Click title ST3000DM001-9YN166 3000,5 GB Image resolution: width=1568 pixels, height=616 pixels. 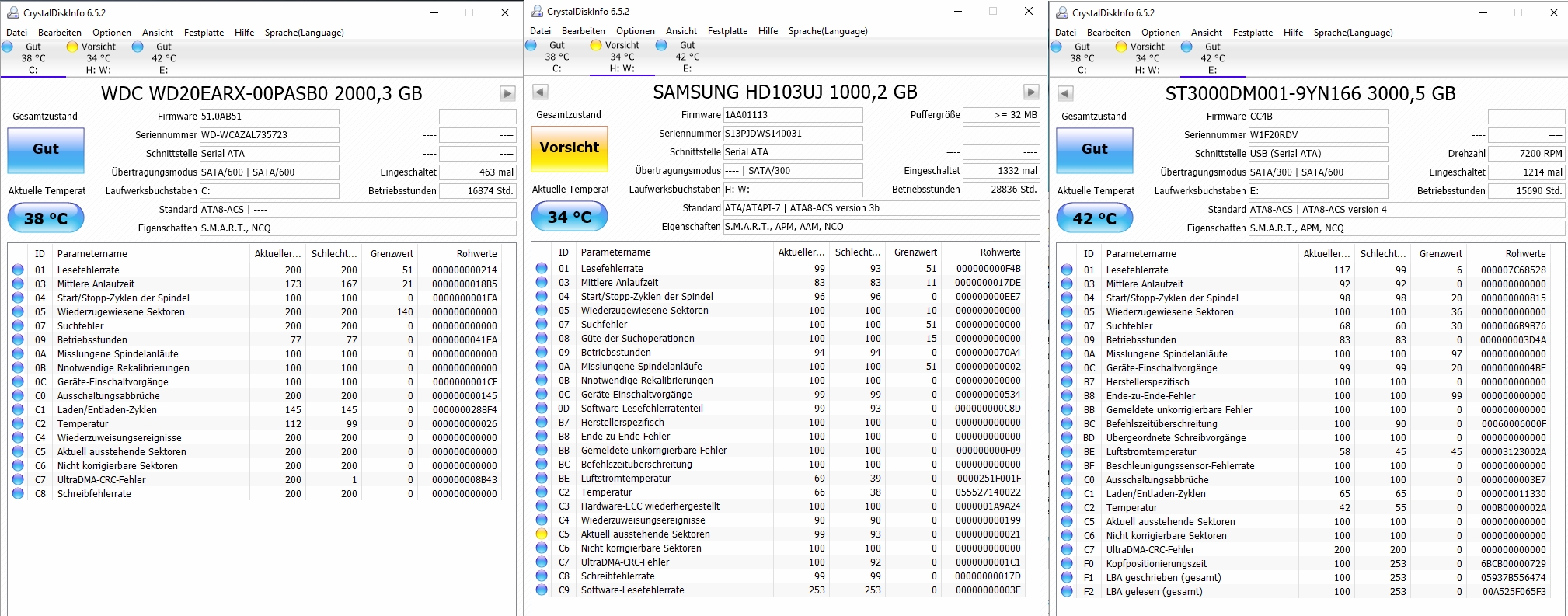[1310, 94]
